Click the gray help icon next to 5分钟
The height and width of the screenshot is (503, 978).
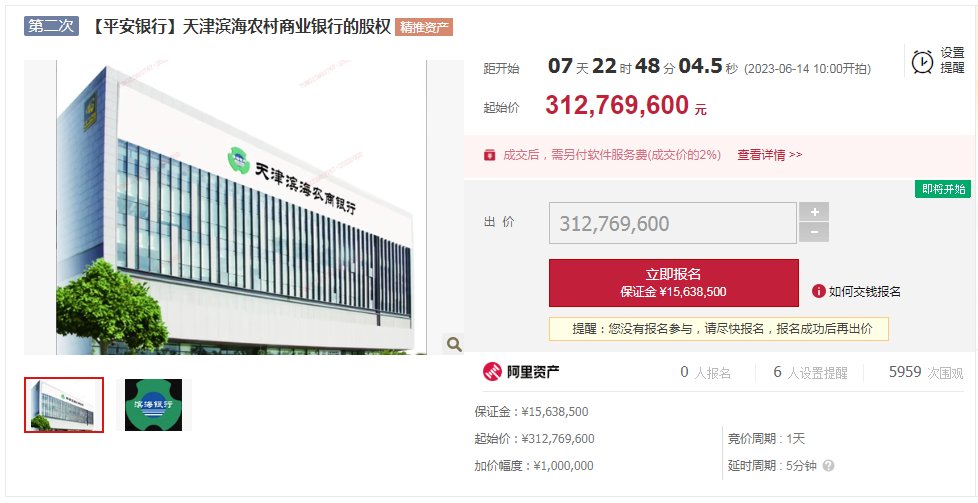828,466
